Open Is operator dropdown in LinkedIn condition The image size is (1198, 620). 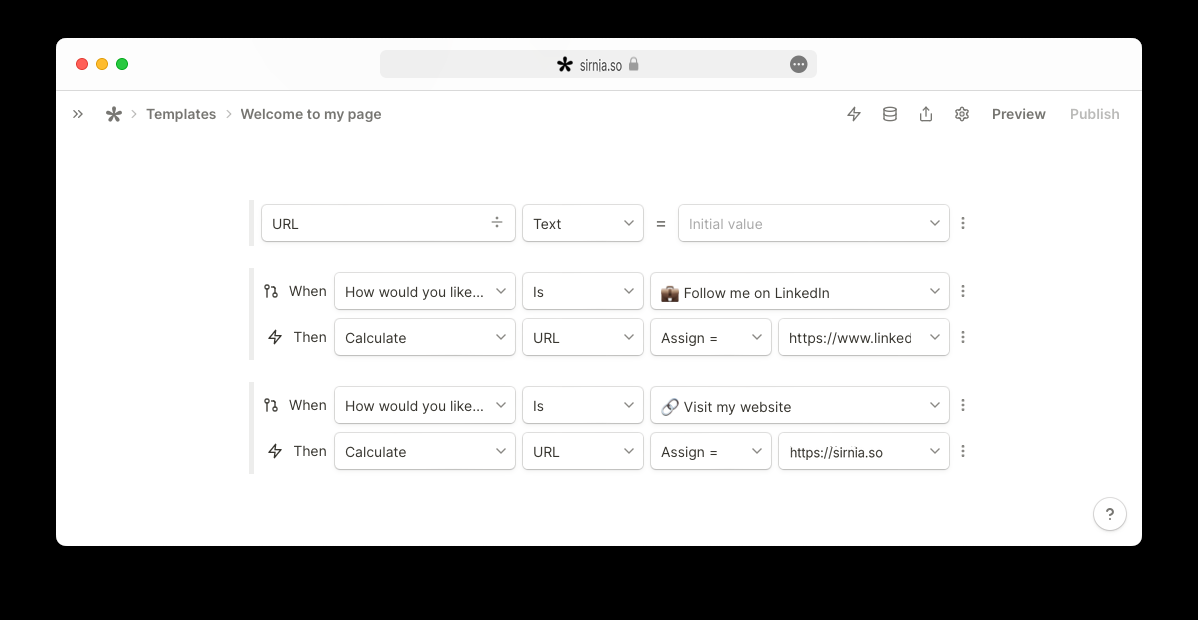[583, 291]
